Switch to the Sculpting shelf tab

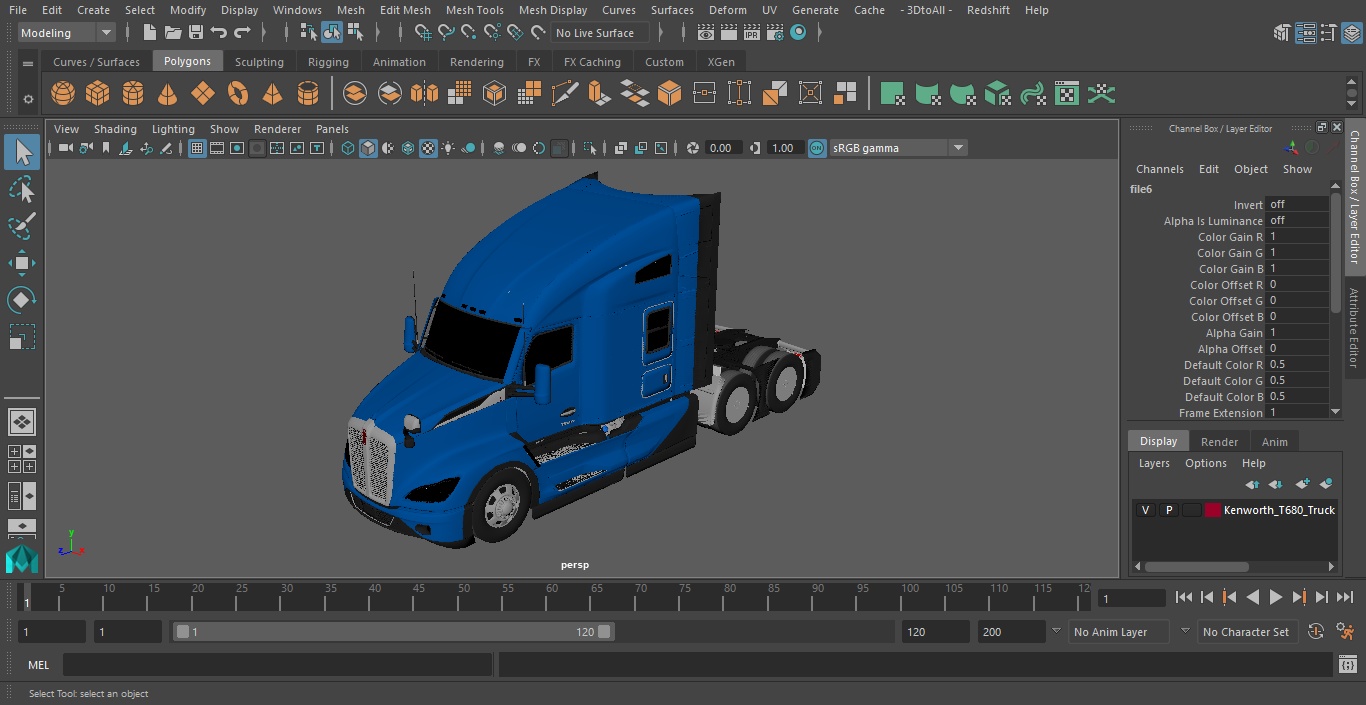[259, 62]
